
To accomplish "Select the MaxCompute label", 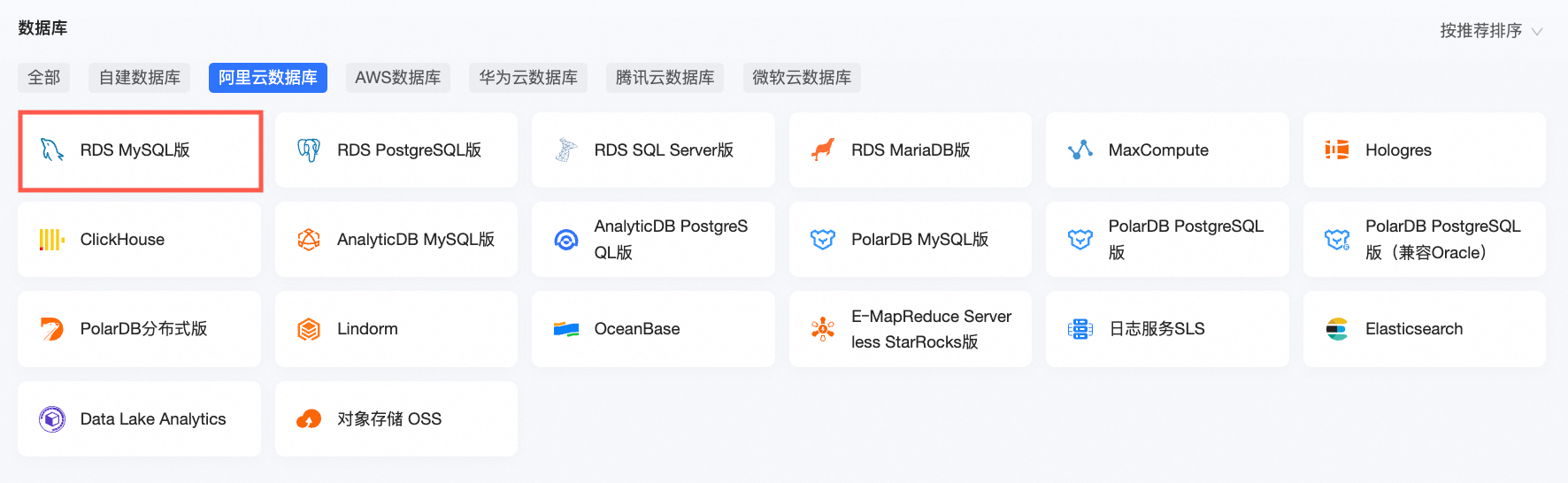I will point(1159,150).
